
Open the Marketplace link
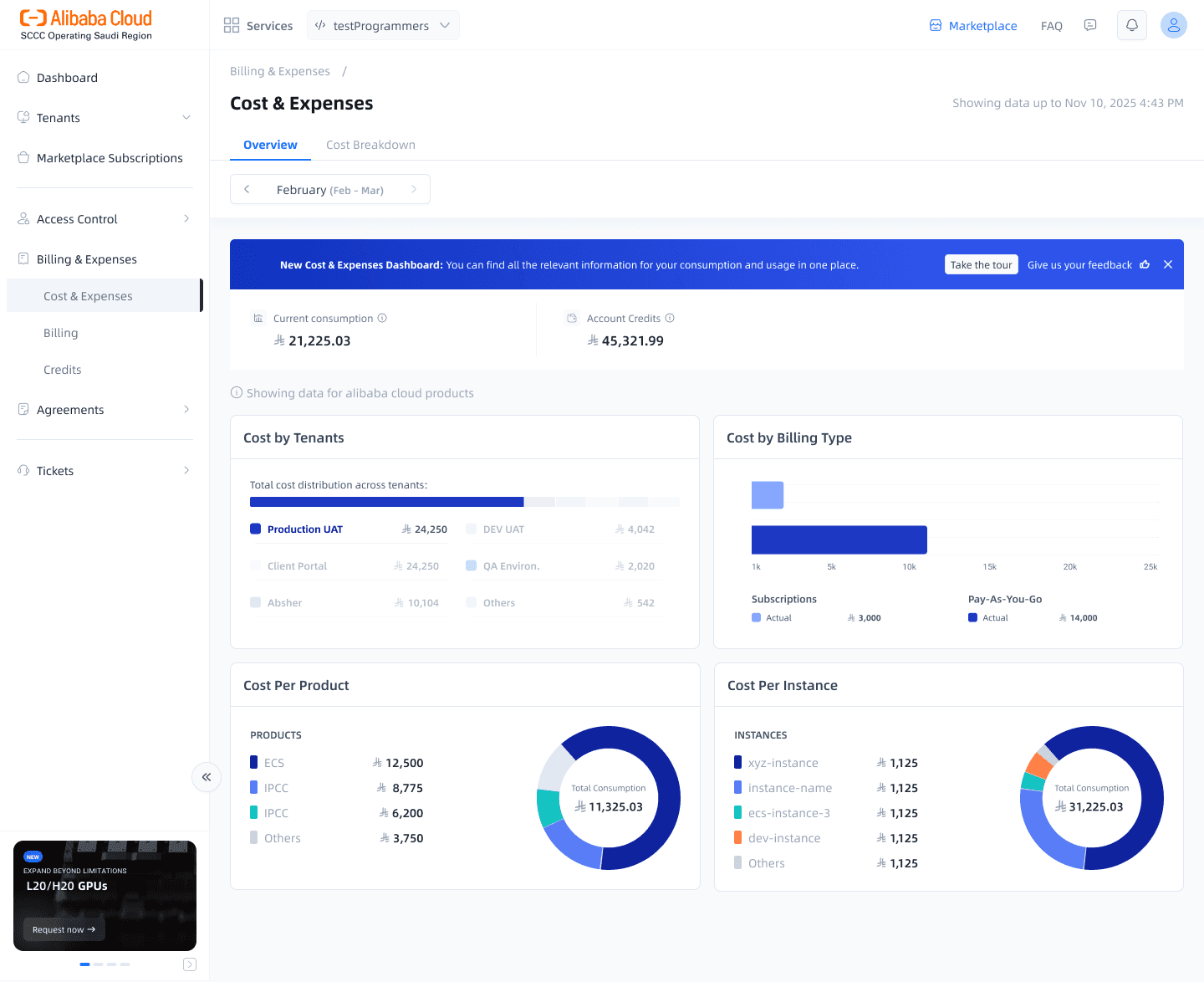(982, 26)
